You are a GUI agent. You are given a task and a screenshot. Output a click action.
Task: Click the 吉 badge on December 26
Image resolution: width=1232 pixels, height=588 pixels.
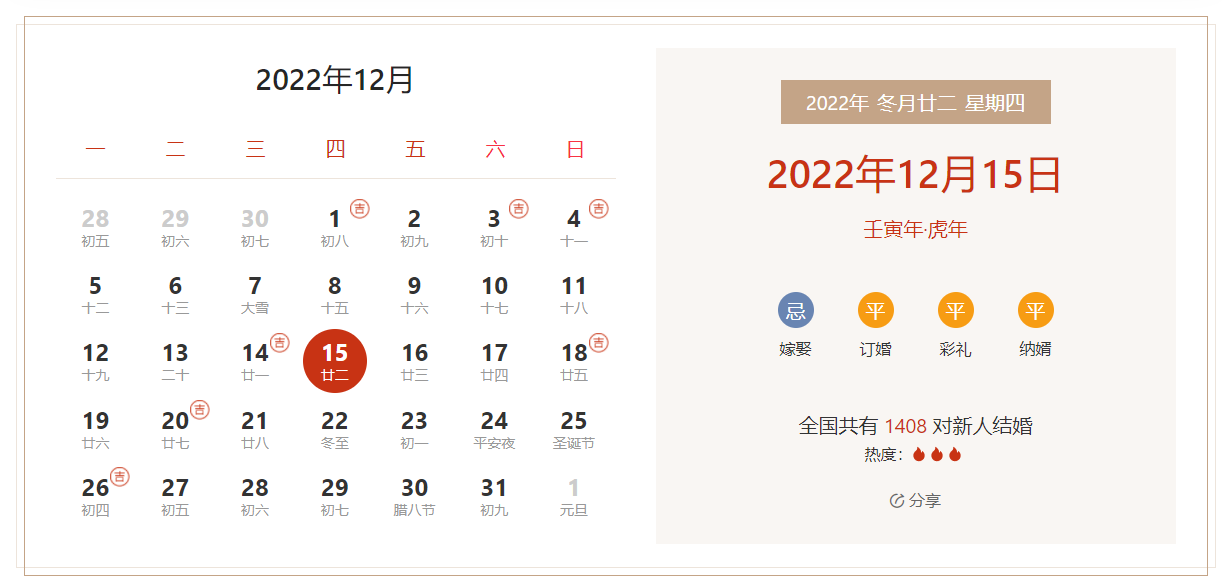click(120, 477)
